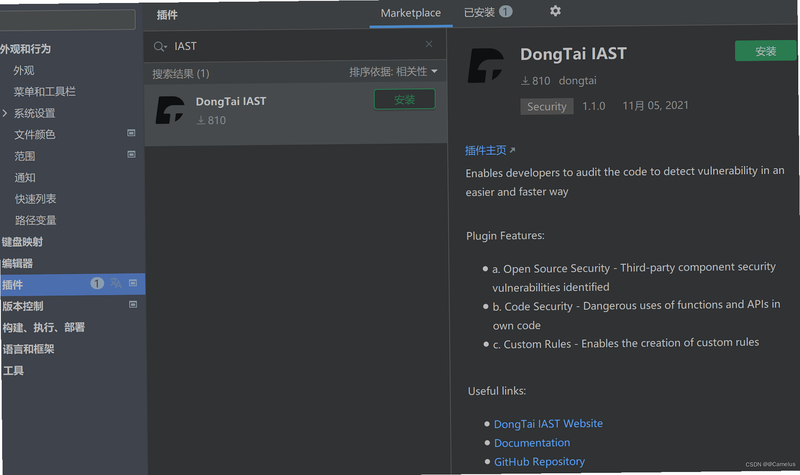Clear the IAST search text
This screenshot has height=475, width=800.
[x=429, y=44]
